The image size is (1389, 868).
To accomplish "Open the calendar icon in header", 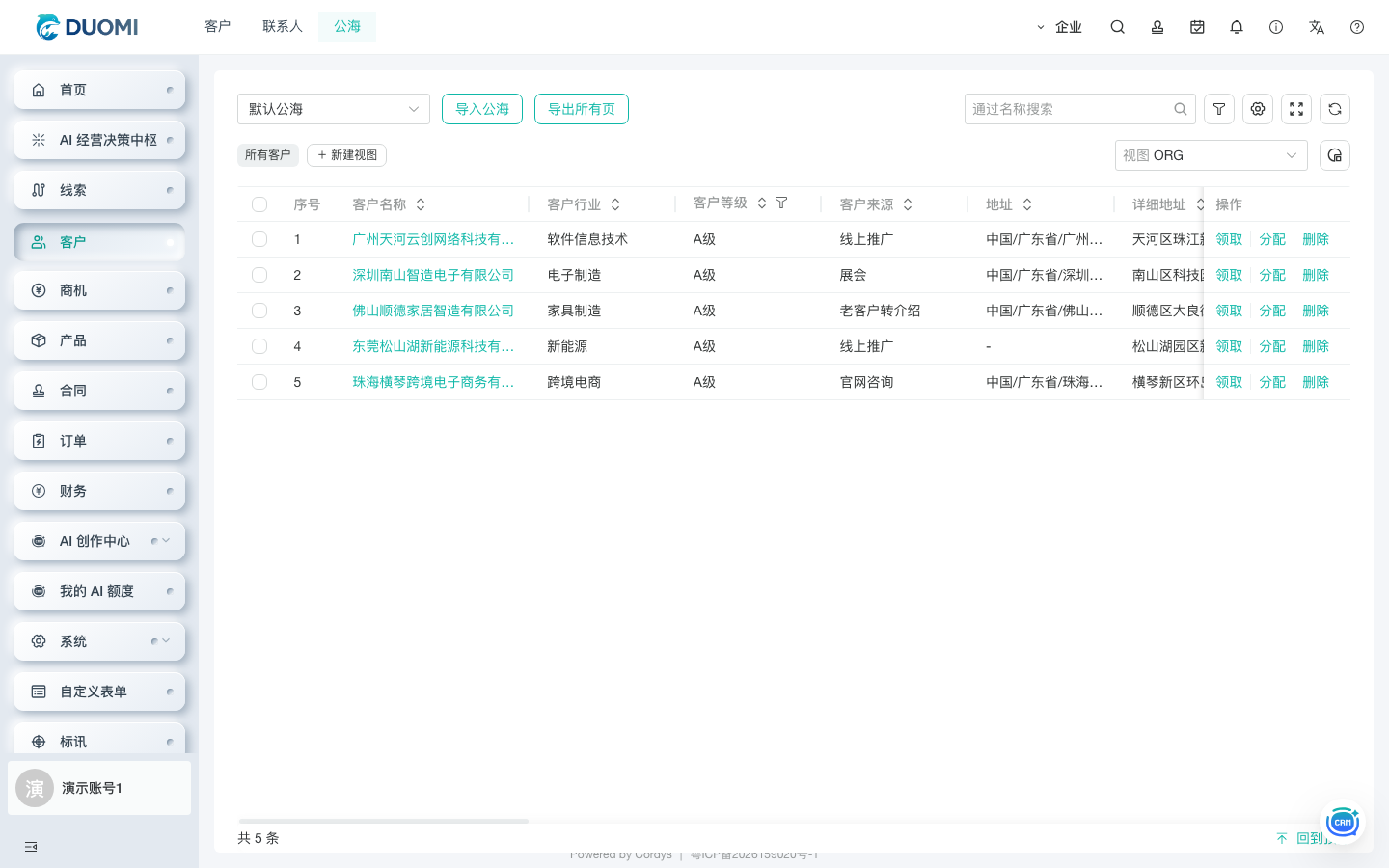I will click(x=1197, y=27).
